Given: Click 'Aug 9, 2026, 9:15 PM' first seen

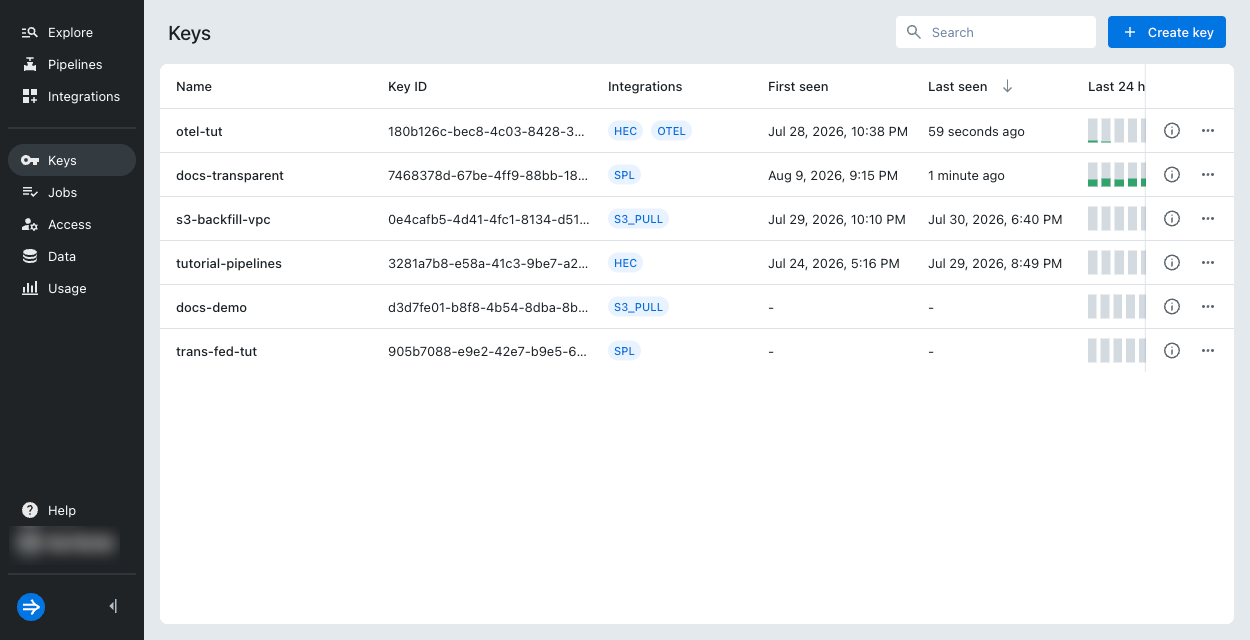Looking at the screenshot, I should (833, 175).
